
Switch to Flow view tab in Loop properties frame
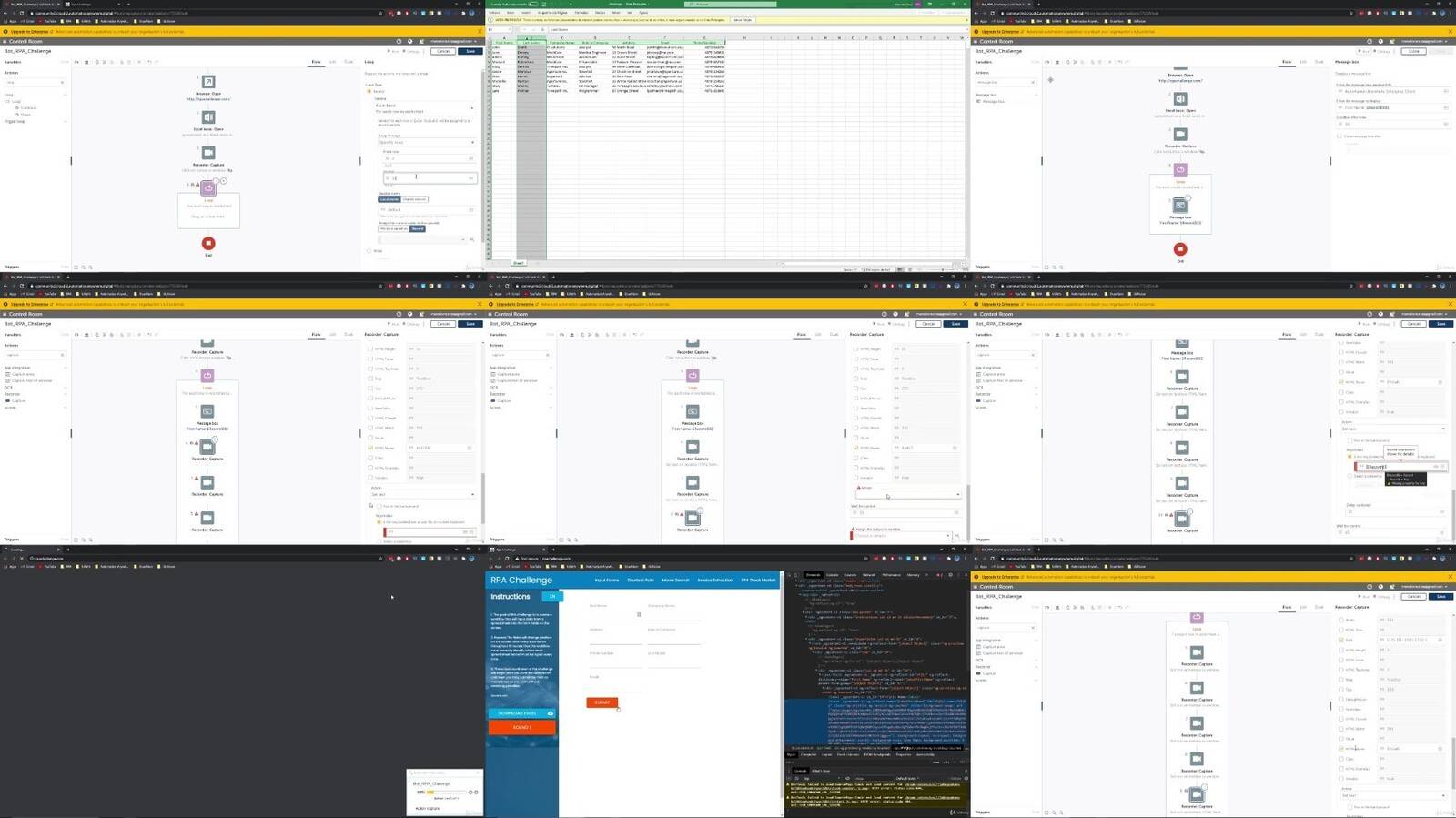(316, 62)
